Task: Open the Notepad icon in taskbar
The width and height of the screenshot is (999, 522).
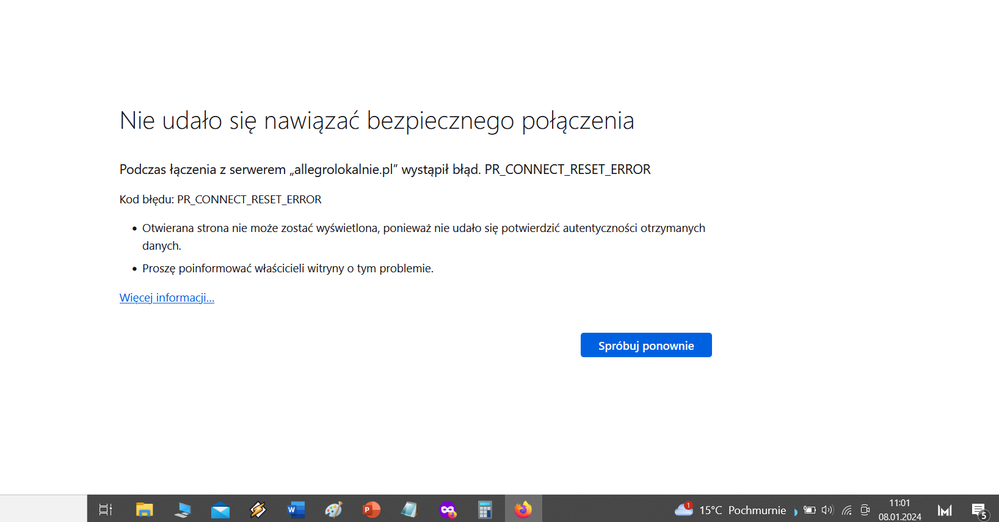Action: [409, 509]
